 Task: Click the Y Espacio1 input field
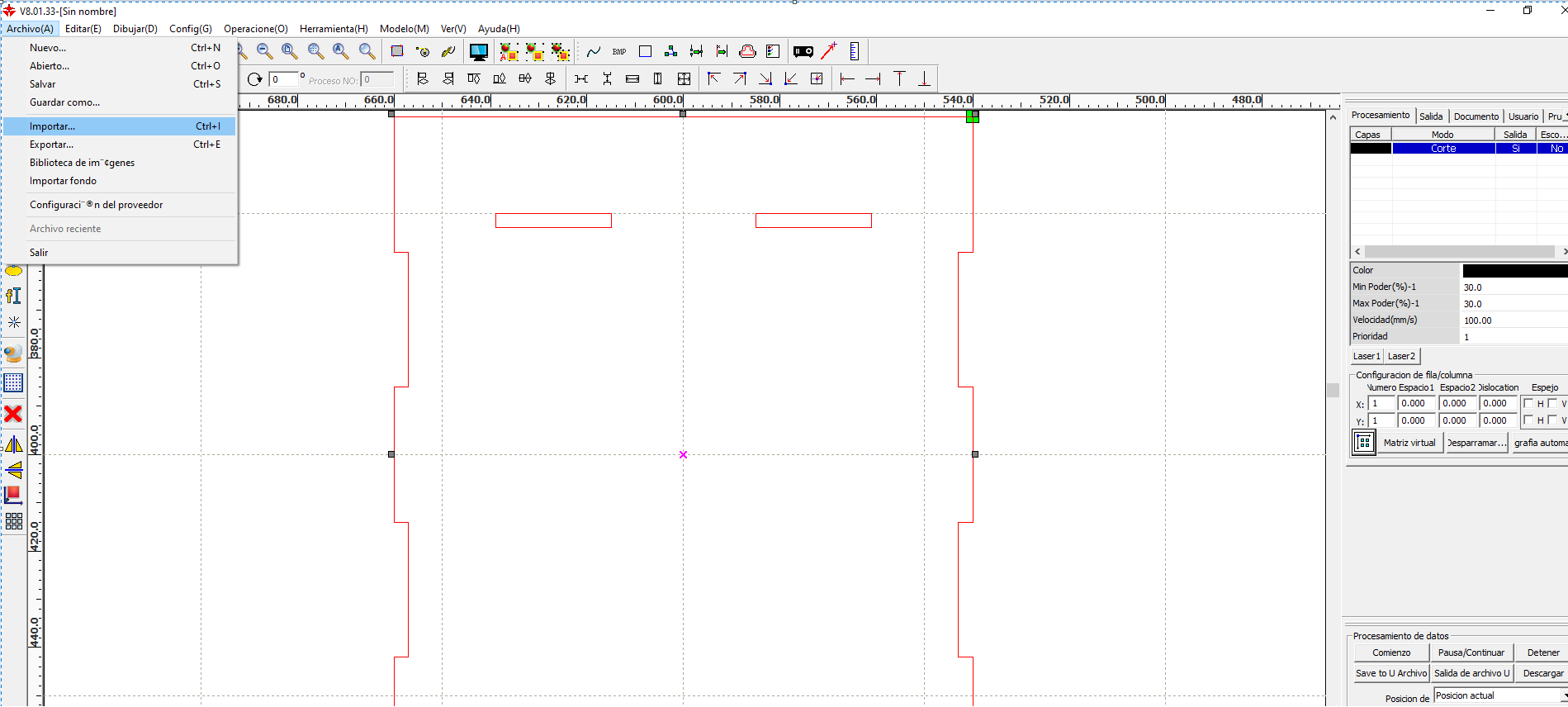pos(1417,420)
